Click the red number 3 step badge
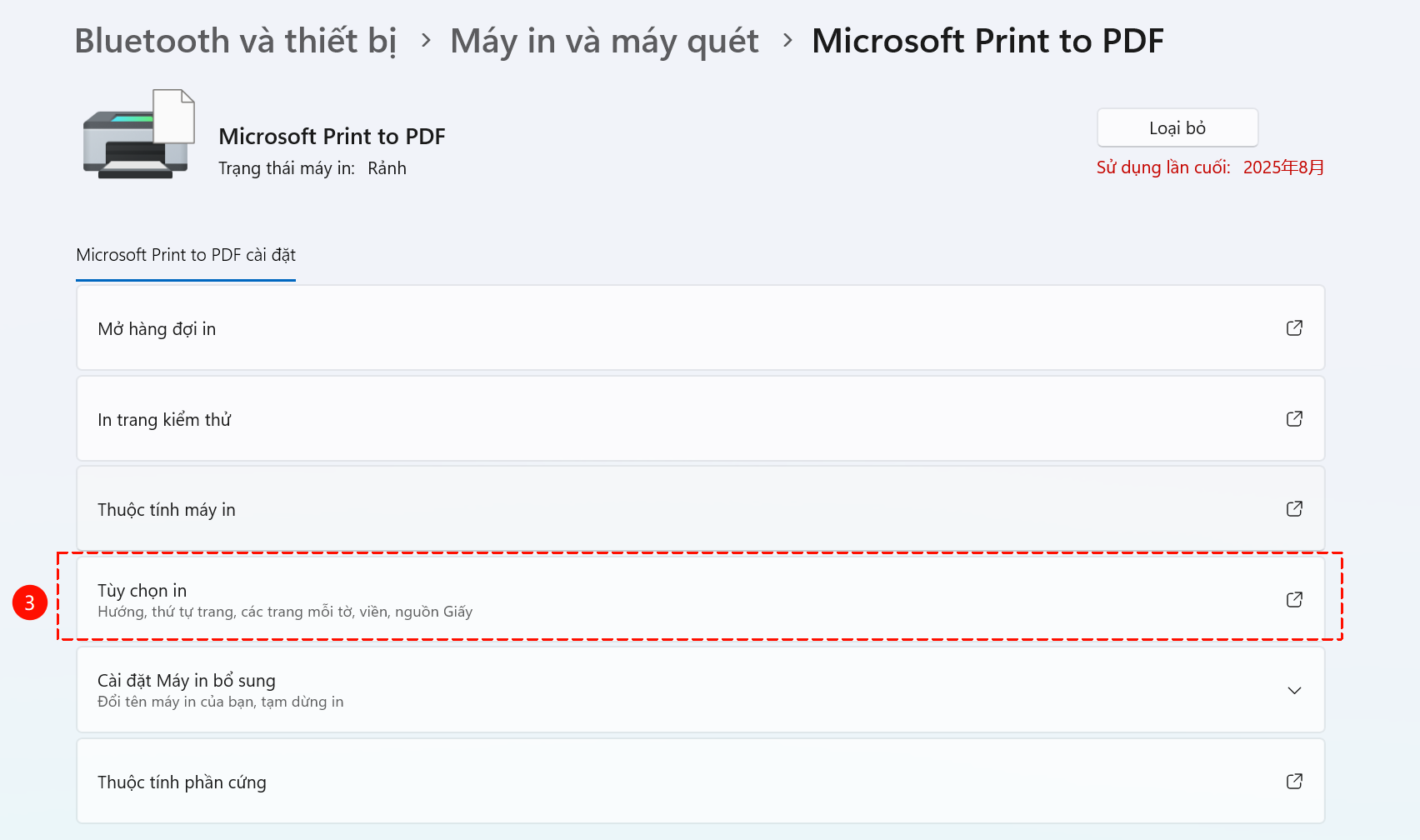Viewport: 1420px width, 840px height. click(x=30, y=602)
